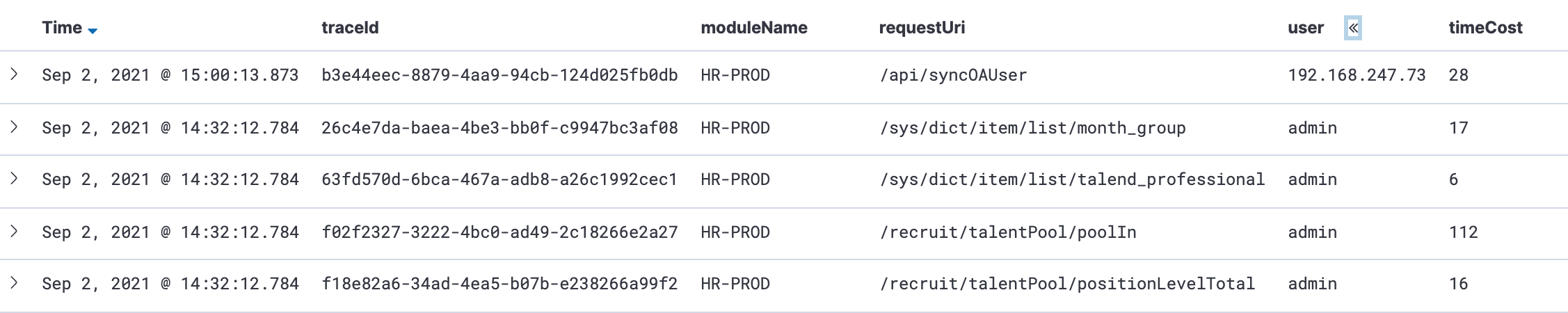Expand the 15:00:13.873 log row
Image resolution: width=1568 pixels, height=313 pixels.
(14, 74)
